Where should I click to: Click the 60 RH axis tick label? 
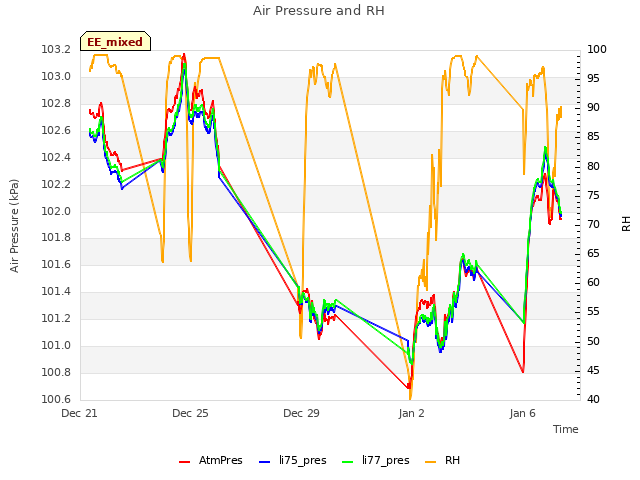(x=593, y=282)
